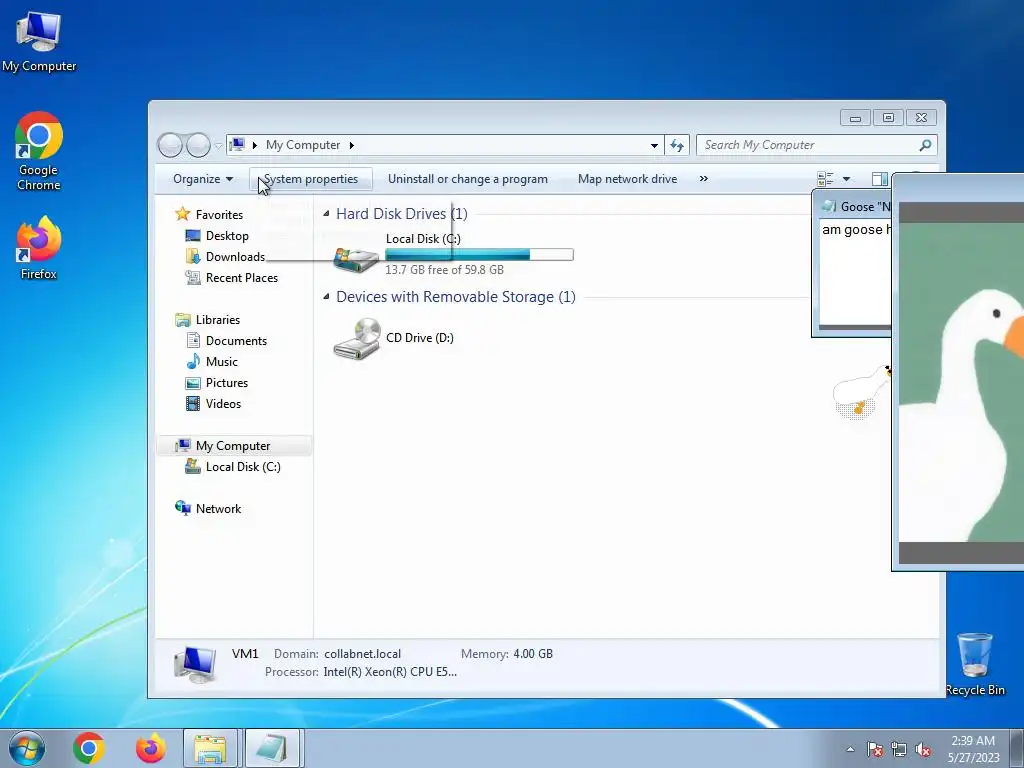
Task: Click Refresh button in address bar
Action: click(677, 145)
